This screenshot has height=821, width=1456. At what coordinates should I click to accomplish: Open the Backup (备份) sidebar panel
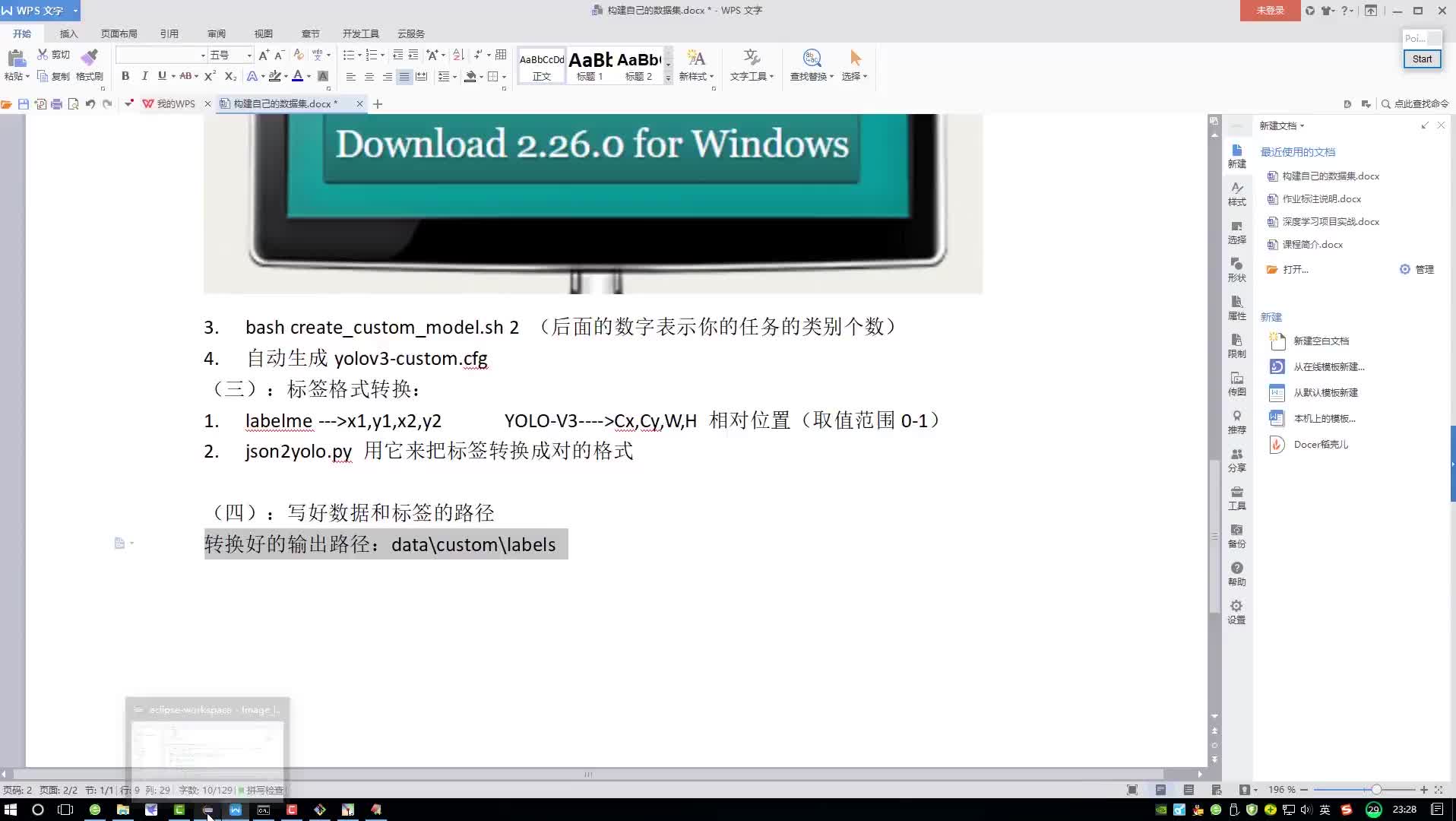point(1237,536)
